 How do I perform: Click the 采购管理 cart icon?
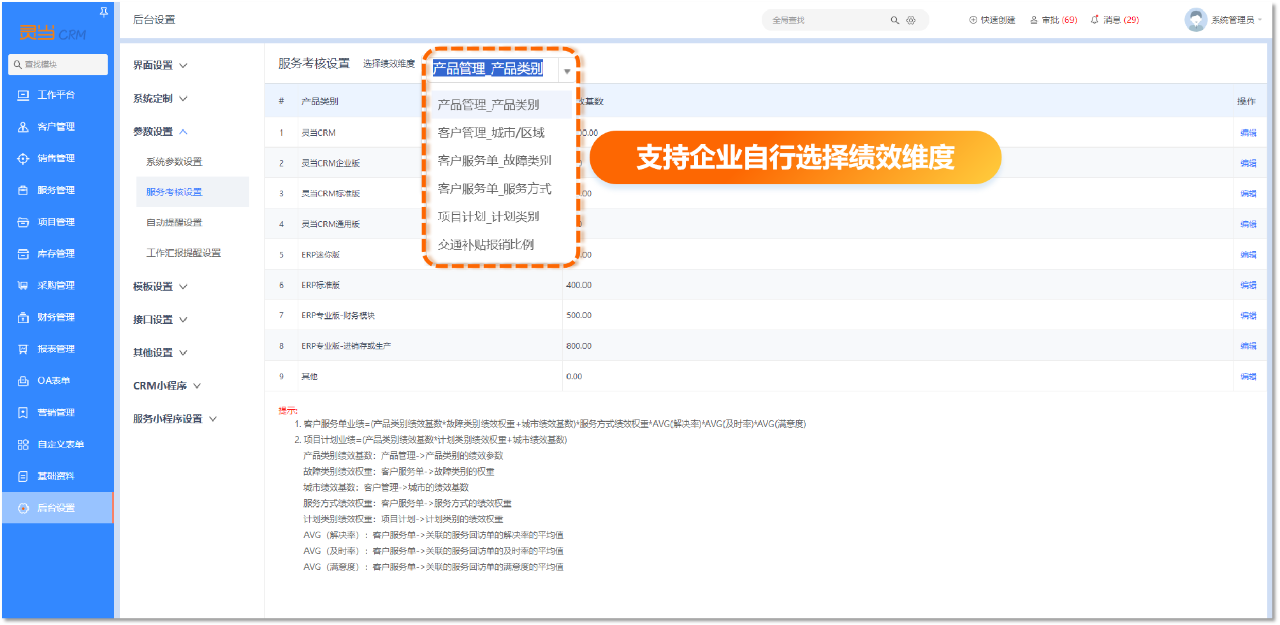pos(24,285)
